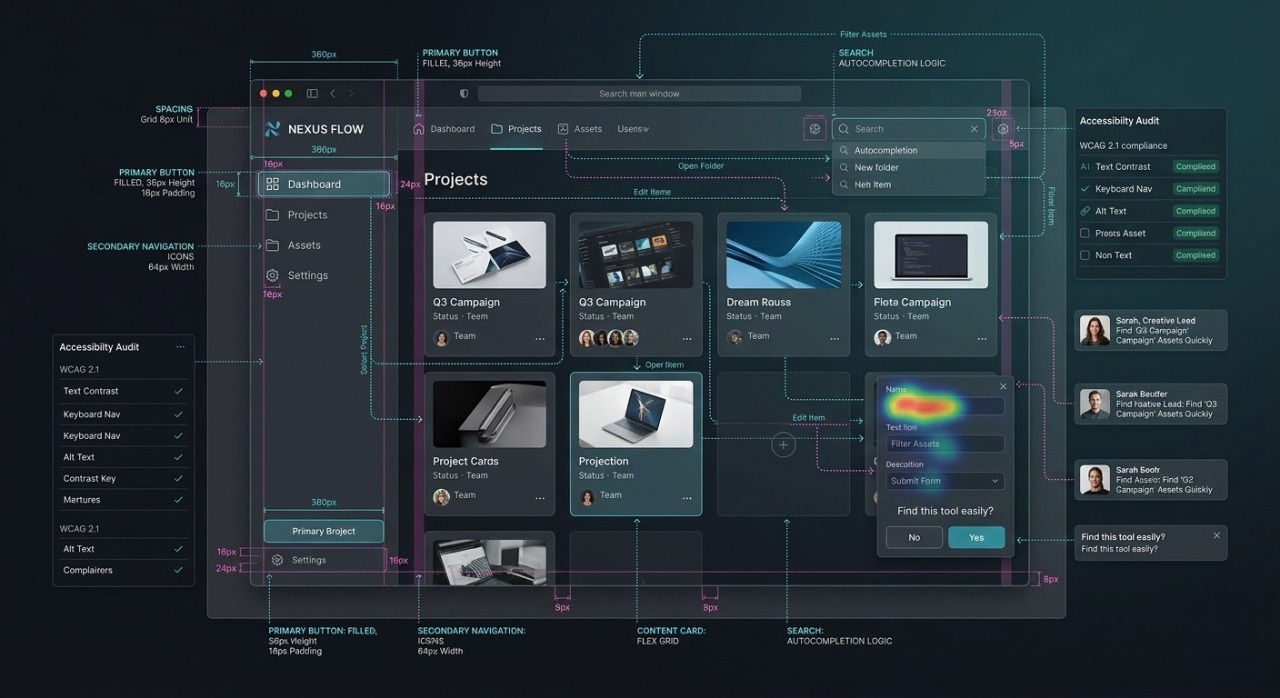Click the 'WCAG 2.1 compliance' heading text
Image resolution: width=1280 pixels, height=698 pixels.
click(1123, 146)
